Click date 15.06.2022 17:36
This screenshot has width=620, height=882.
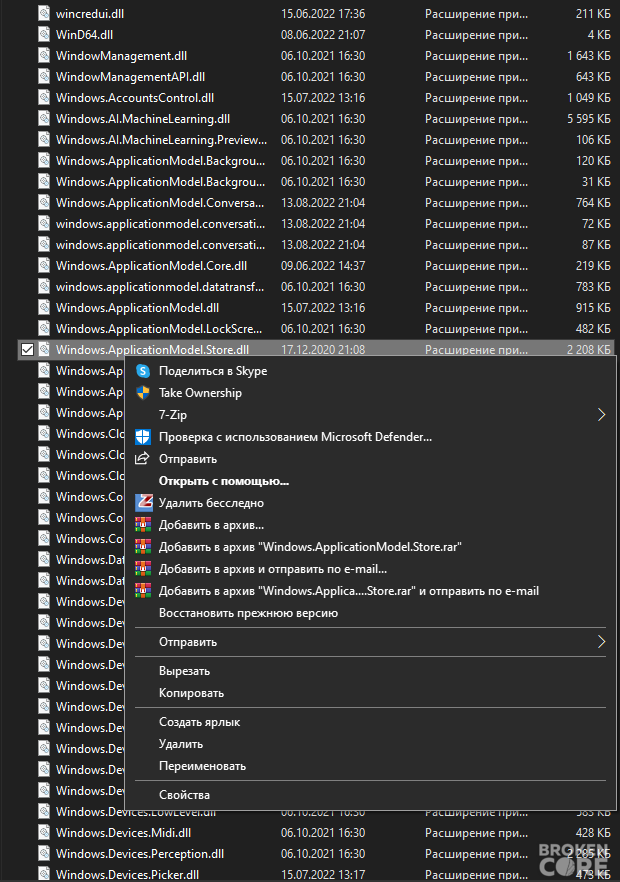pos(323,14)
